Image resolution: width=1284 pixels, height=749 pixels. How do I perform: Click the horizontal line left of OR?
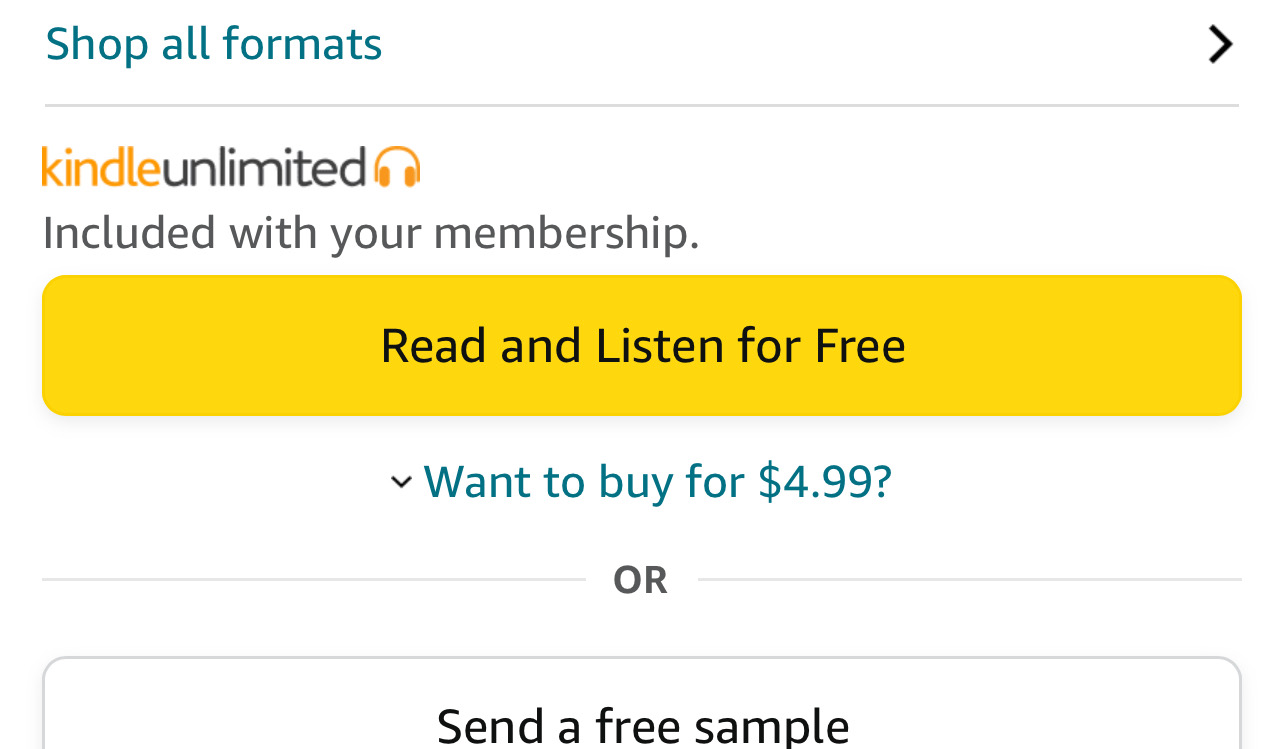pyautogui.click(x=314, y=579)
